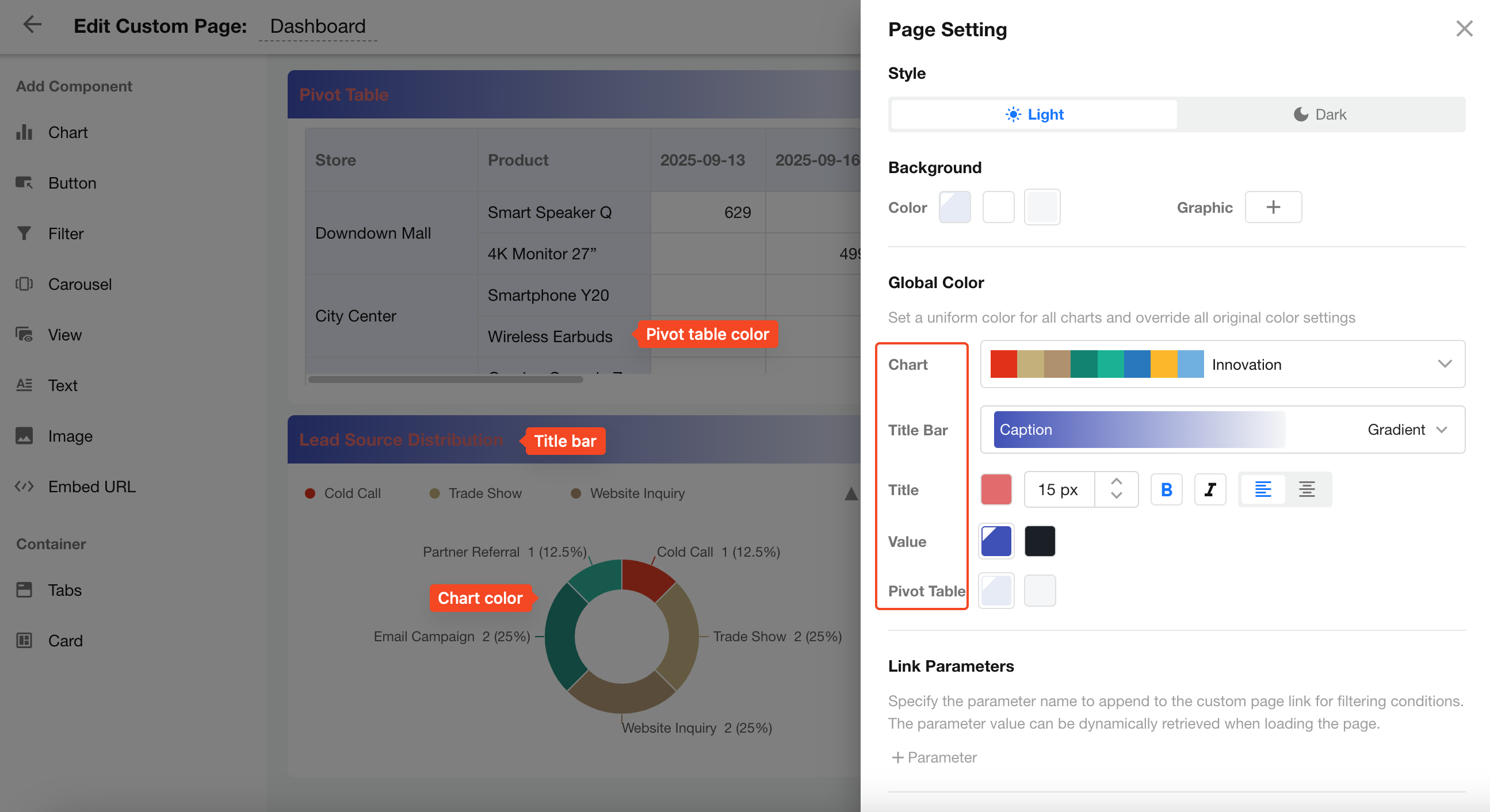Image resolution: width=1490 pixels, height=812 pixels.
Task: Set title alignment to center
Action: pyautogui.click(x=1306, y=489)
